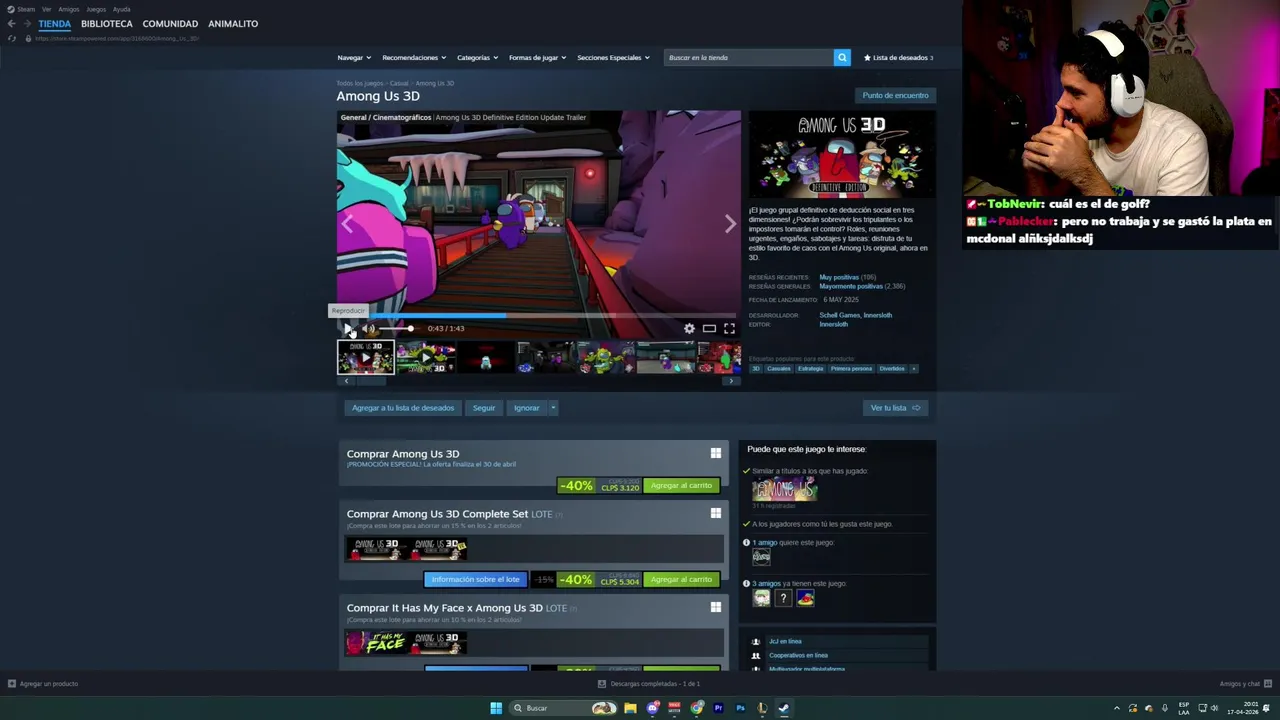Select the Estrategia tag
The image size is (1280, 720).
point(810,369)
